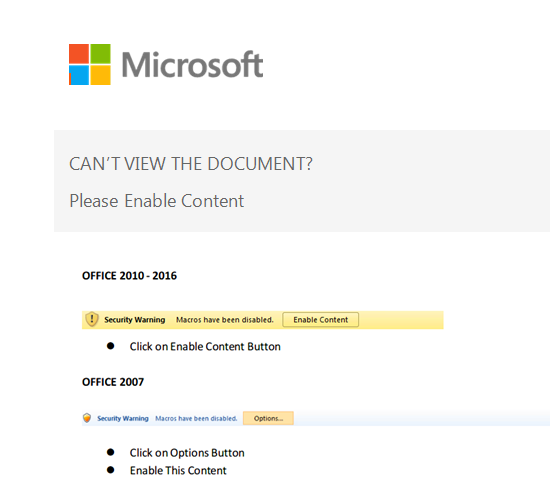Click 'Enable This Content' bullet text
This screenshot has width=550, height=504.
pos(178,470)
